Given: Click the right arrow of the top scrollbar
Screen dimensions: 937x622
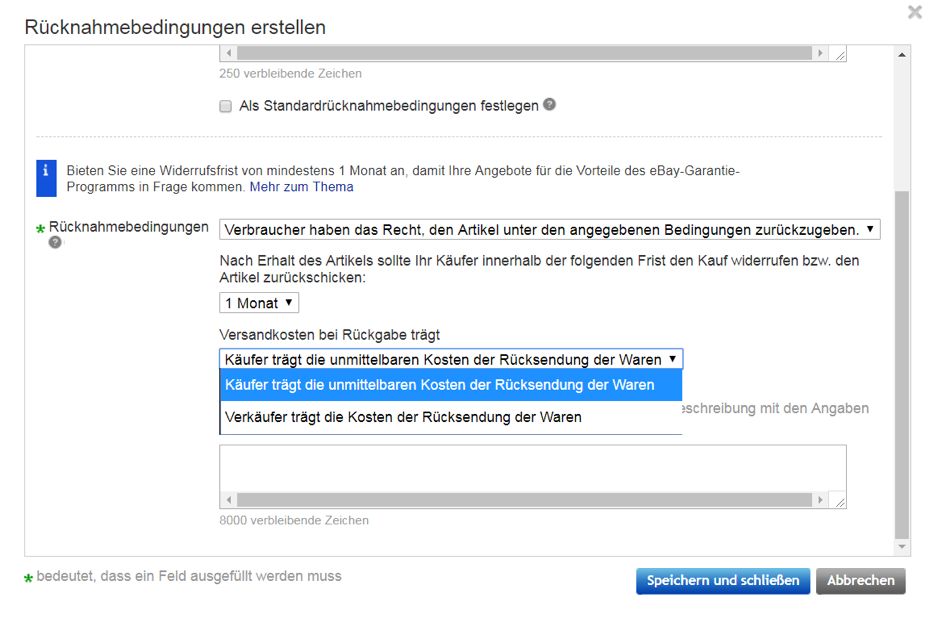Looking at the screenshot, I should 822,52.
